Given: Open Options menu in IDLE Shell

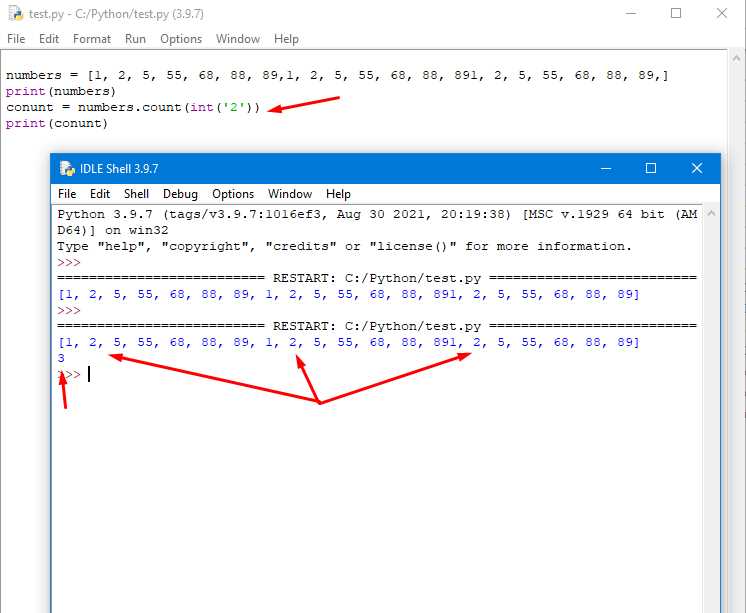Looking at the screenshot, I should click(x=233, y=194).
